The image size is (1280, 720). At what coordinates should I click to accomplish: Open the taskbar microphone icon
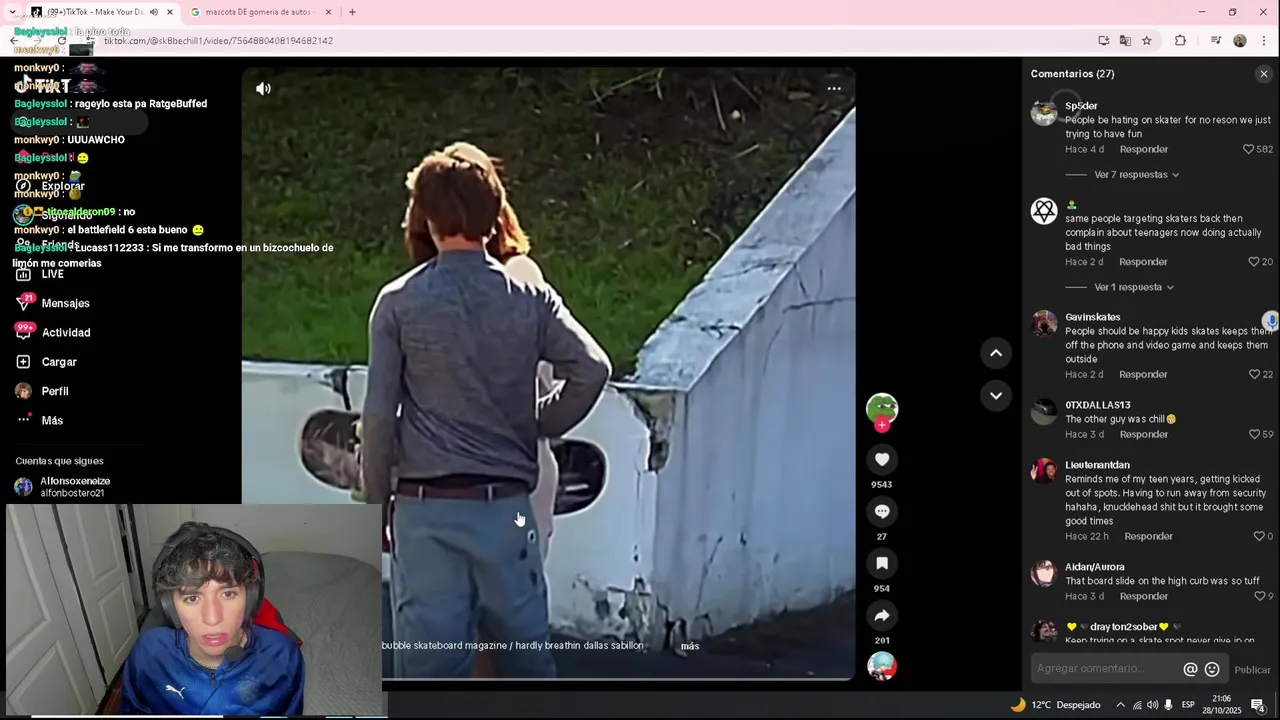click(1168, 705)
